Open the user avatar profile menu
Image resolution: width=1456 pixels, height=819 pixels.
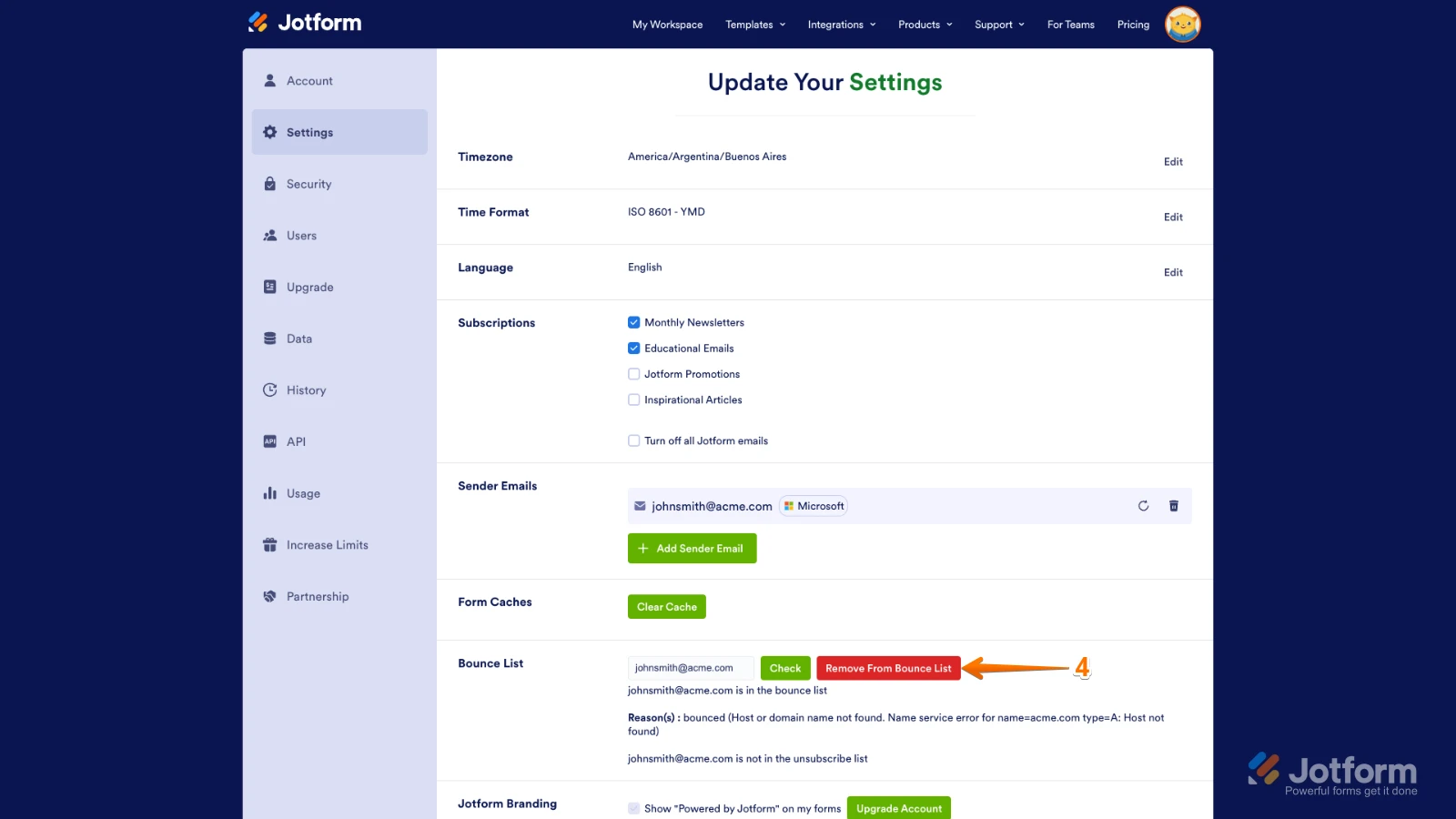click(x=1183, y=25)
